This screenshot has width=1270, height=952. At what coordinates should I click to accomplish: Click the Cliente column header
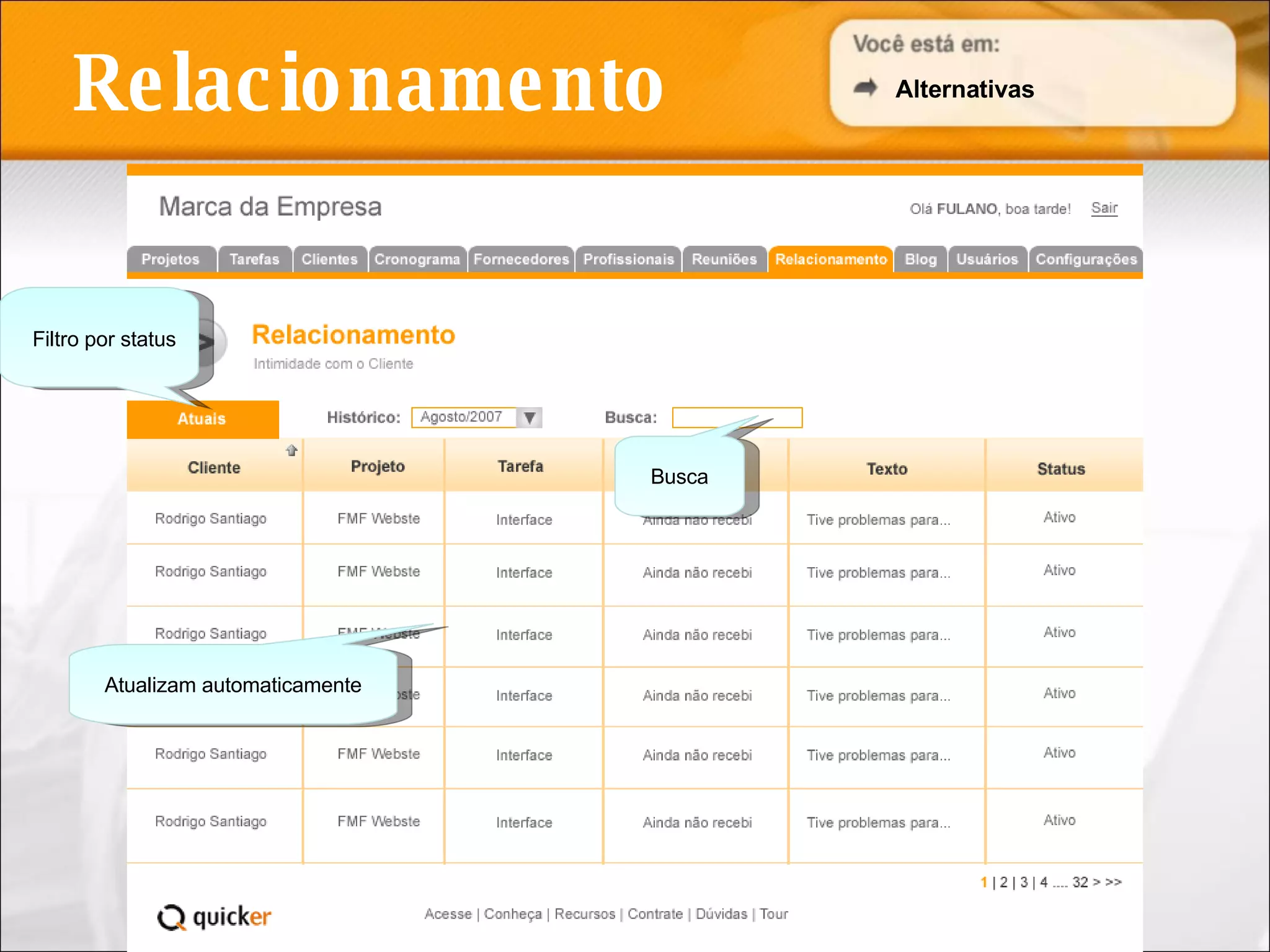pos(214,467)
